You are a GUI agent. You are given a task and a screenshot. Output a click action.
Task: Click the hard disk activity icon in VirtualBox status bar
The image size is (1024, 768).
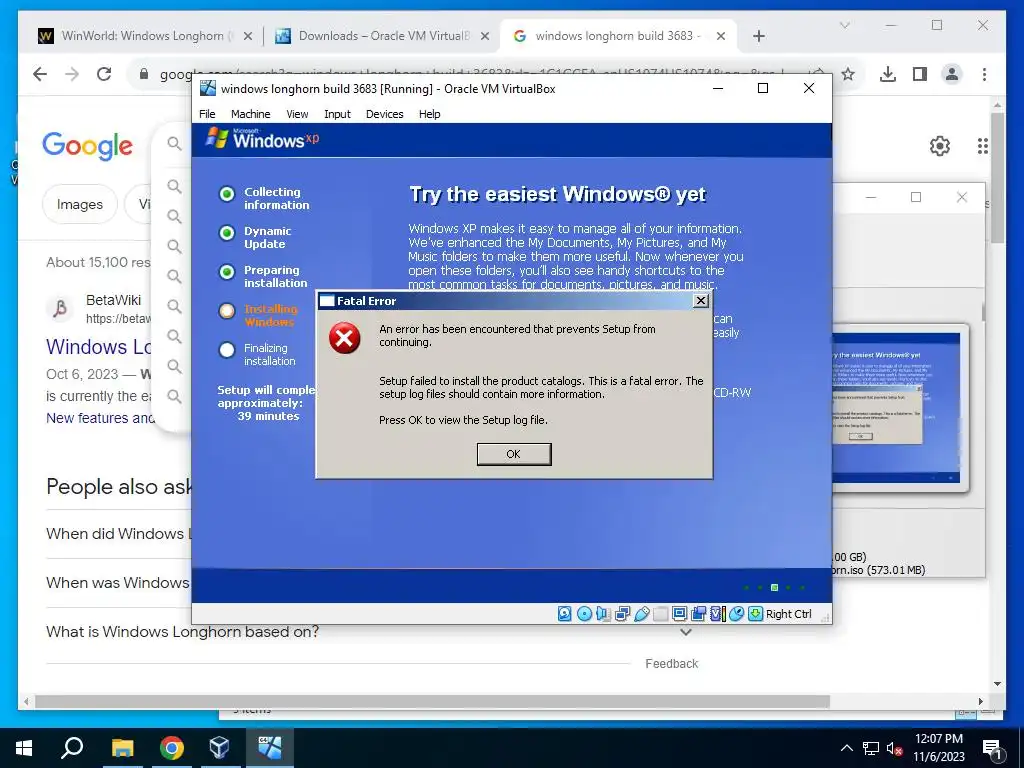(x=565, y=614)
